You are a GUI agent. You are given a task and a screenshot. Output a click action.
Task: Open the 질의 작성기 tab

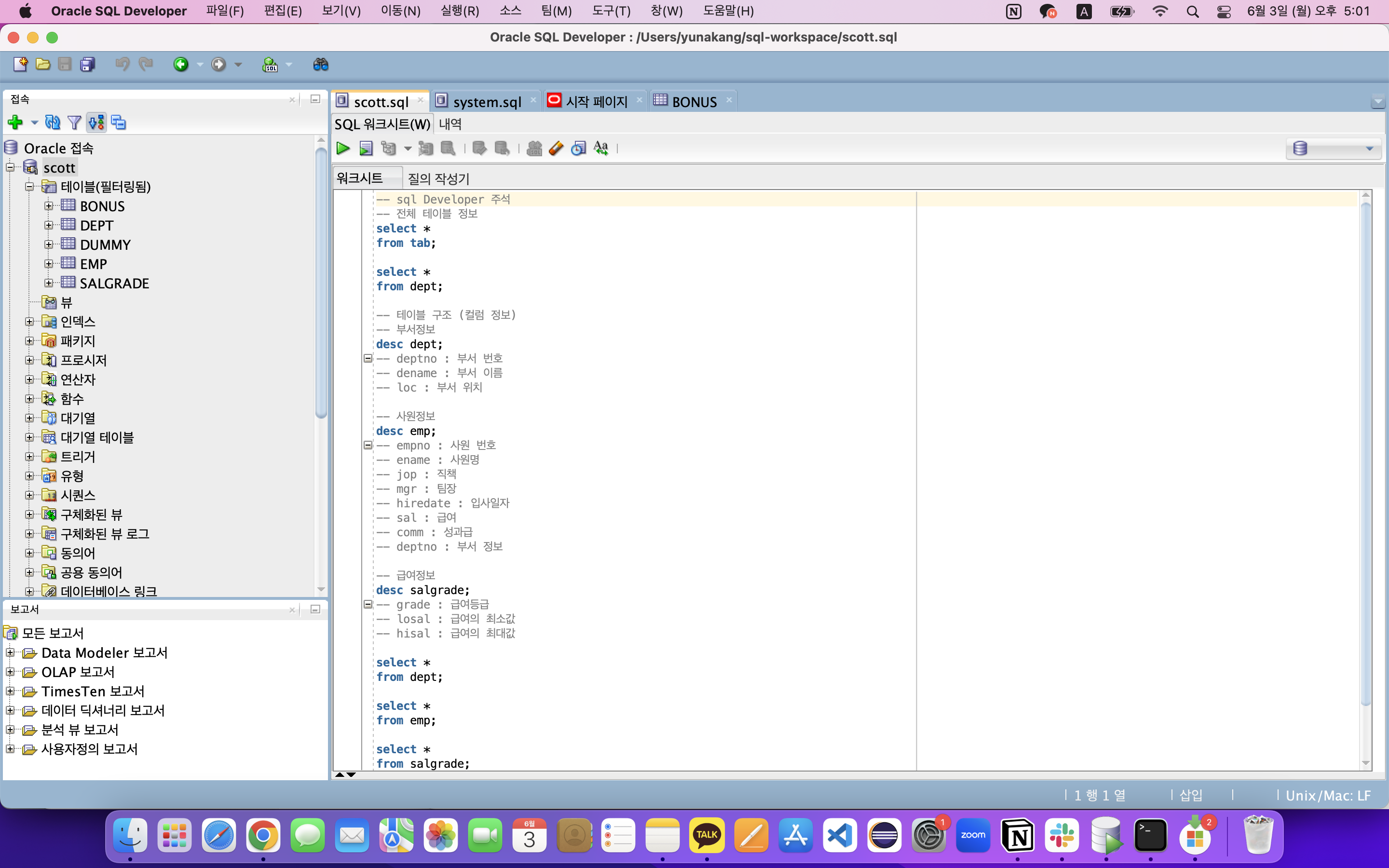tap(438, 178)
